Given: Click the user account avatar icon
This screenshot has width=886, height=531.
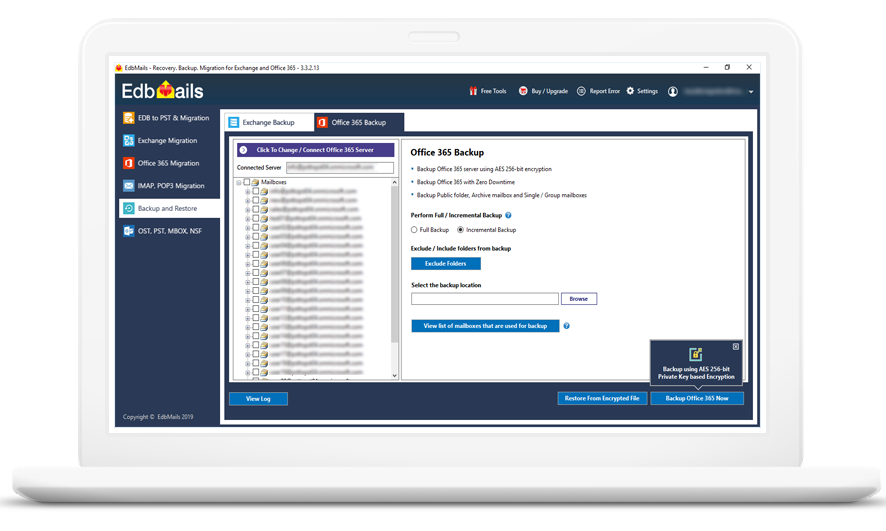Looking at the screenshot, I should point(672,92).
